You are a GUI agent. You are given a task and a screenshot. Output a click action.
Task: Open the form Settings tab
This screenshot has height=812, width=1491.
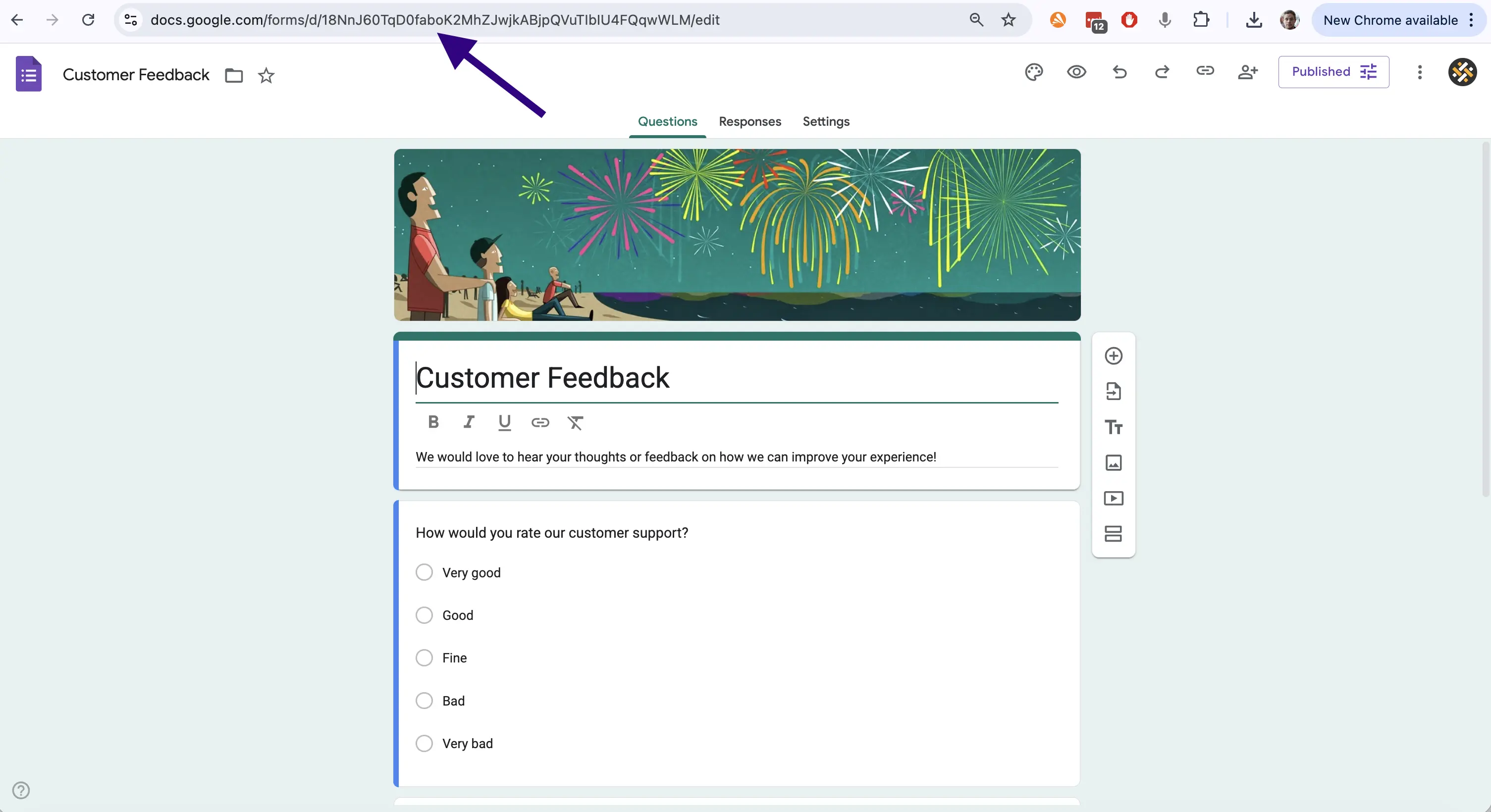click(825, 121)
